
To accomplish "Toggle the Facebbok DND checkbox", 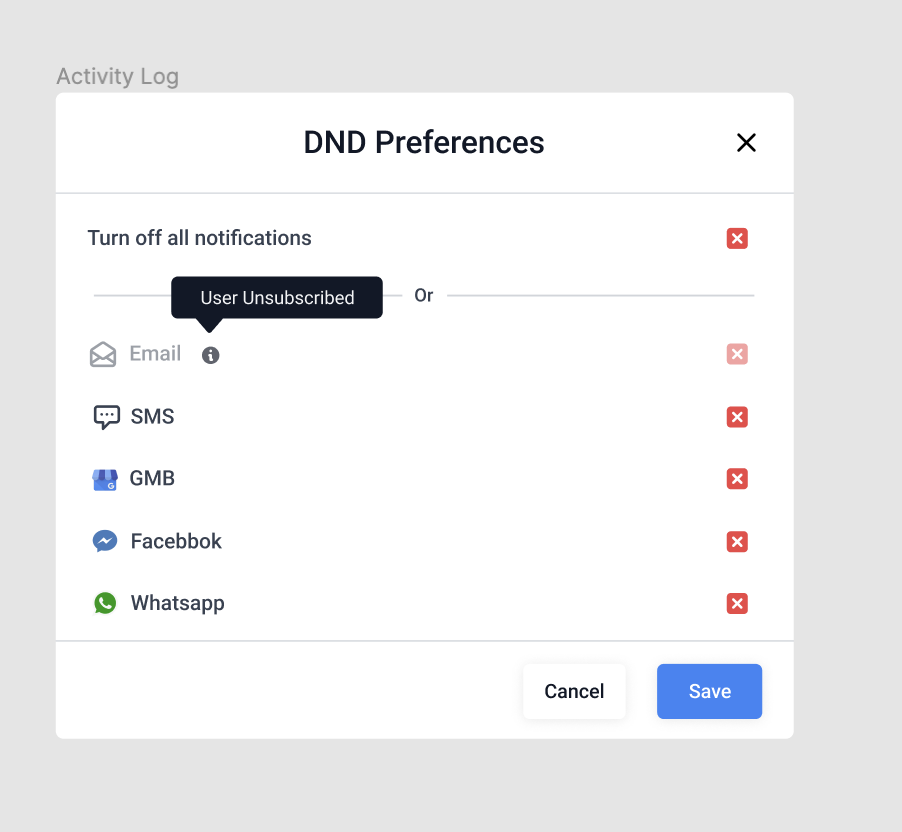I will pyautogui.click(x=737, y=541).
